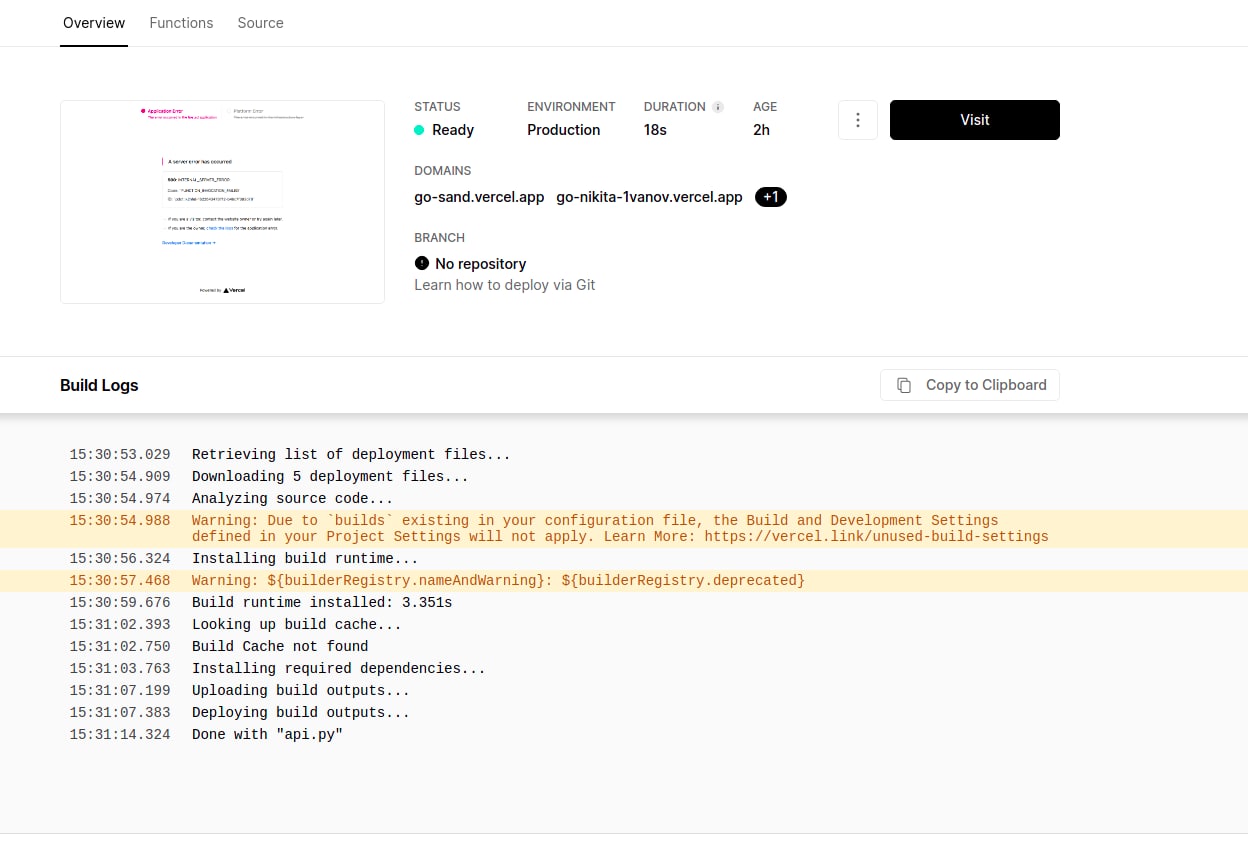Select log line Build Cache not found
1248x846 pixels.
coord(280,647)
